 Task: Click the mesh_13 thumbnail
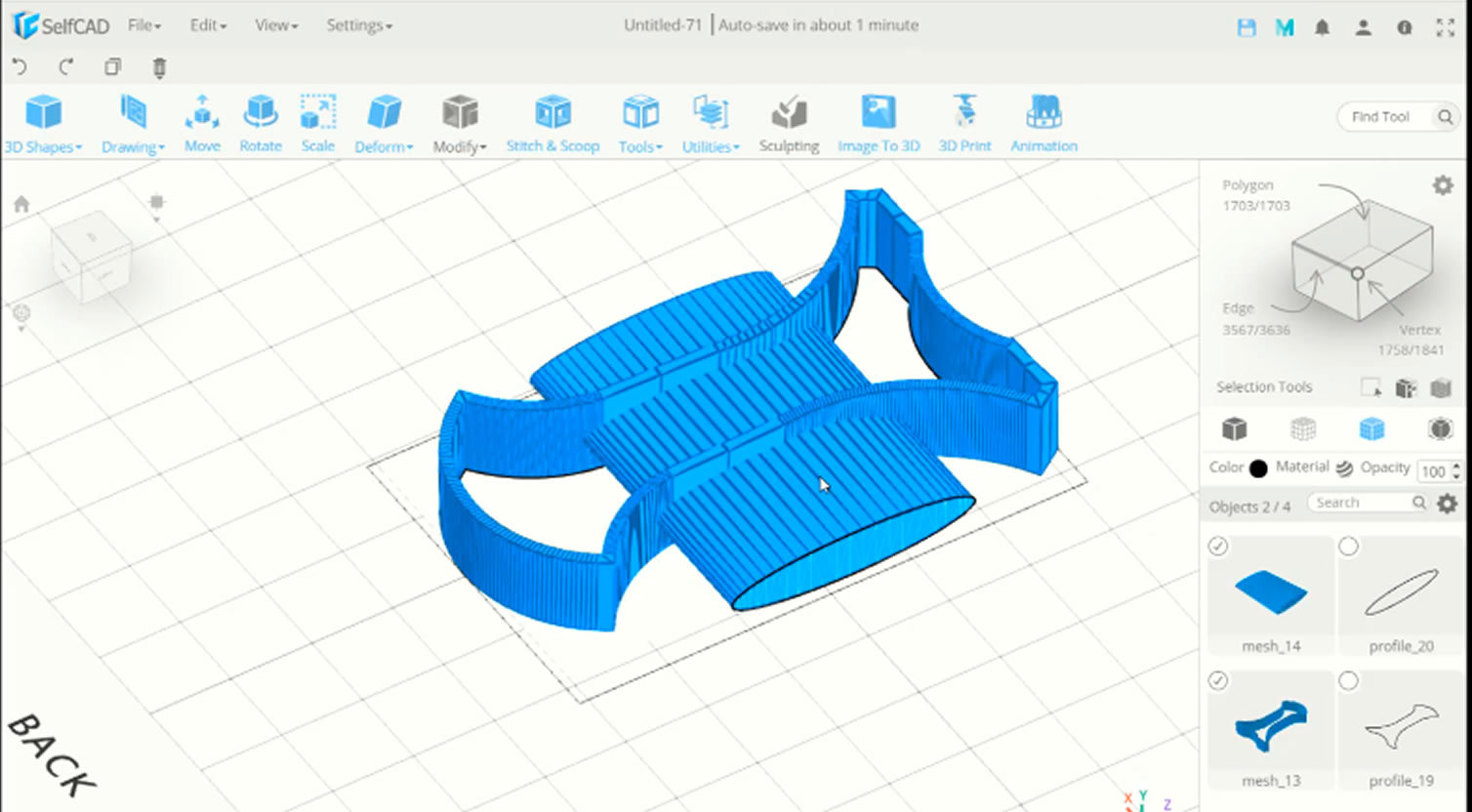click(1271, 727)
